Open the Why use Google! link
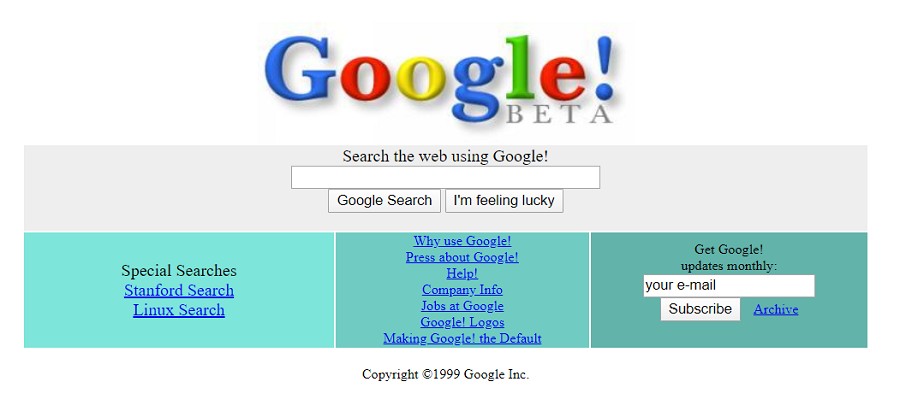 pyautogui.click(x=463, y=241)
